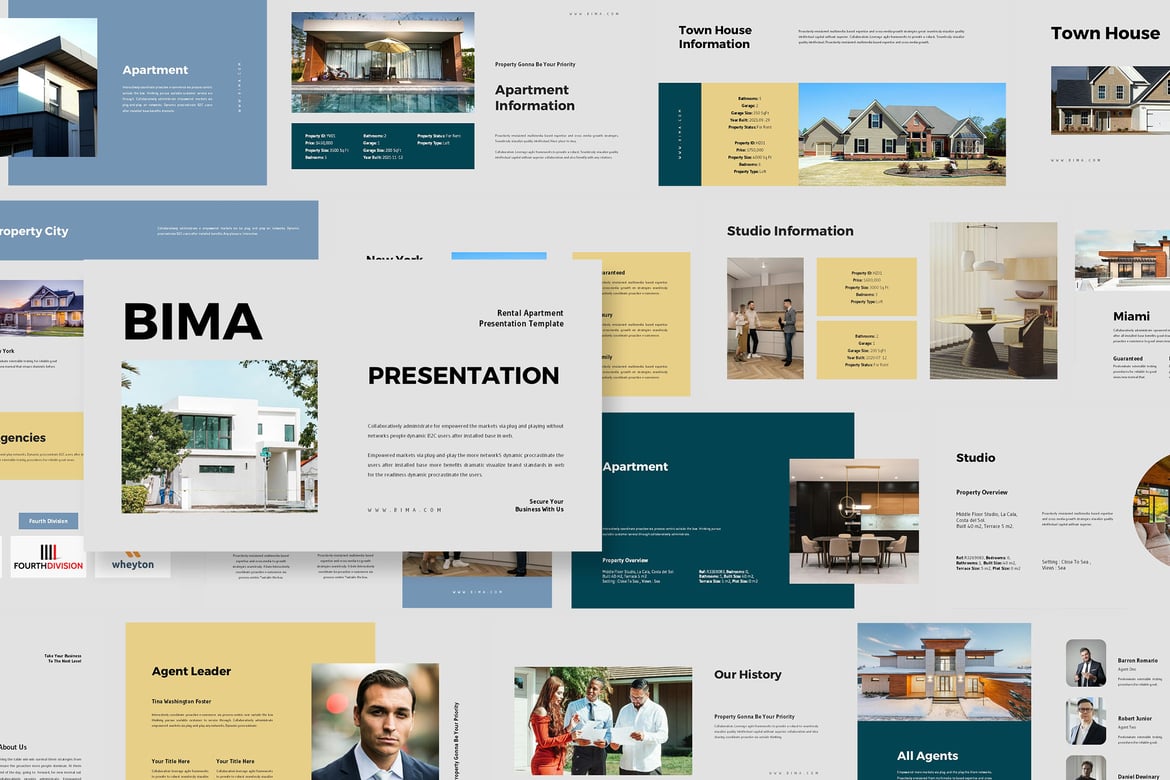
Task: Select the house at dusk photo
Action: (x=42, y=308)
